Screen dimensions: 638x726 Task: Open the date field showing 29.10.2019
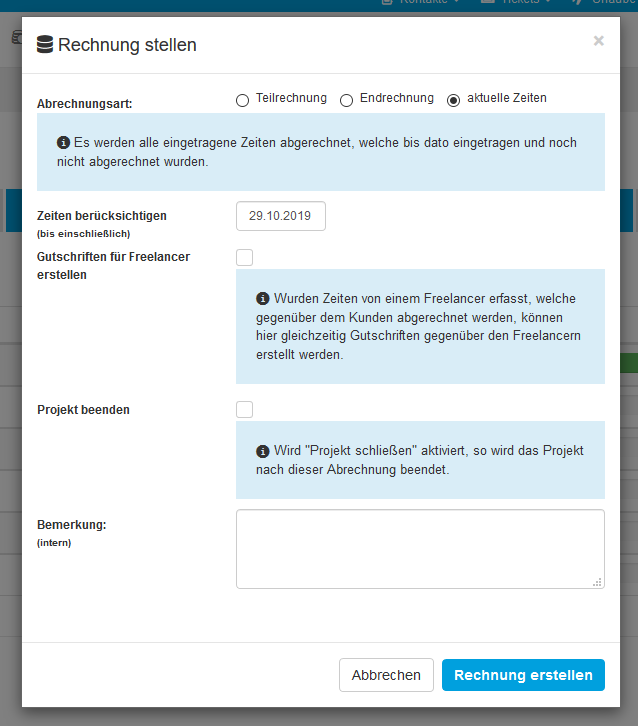point(281,216)
